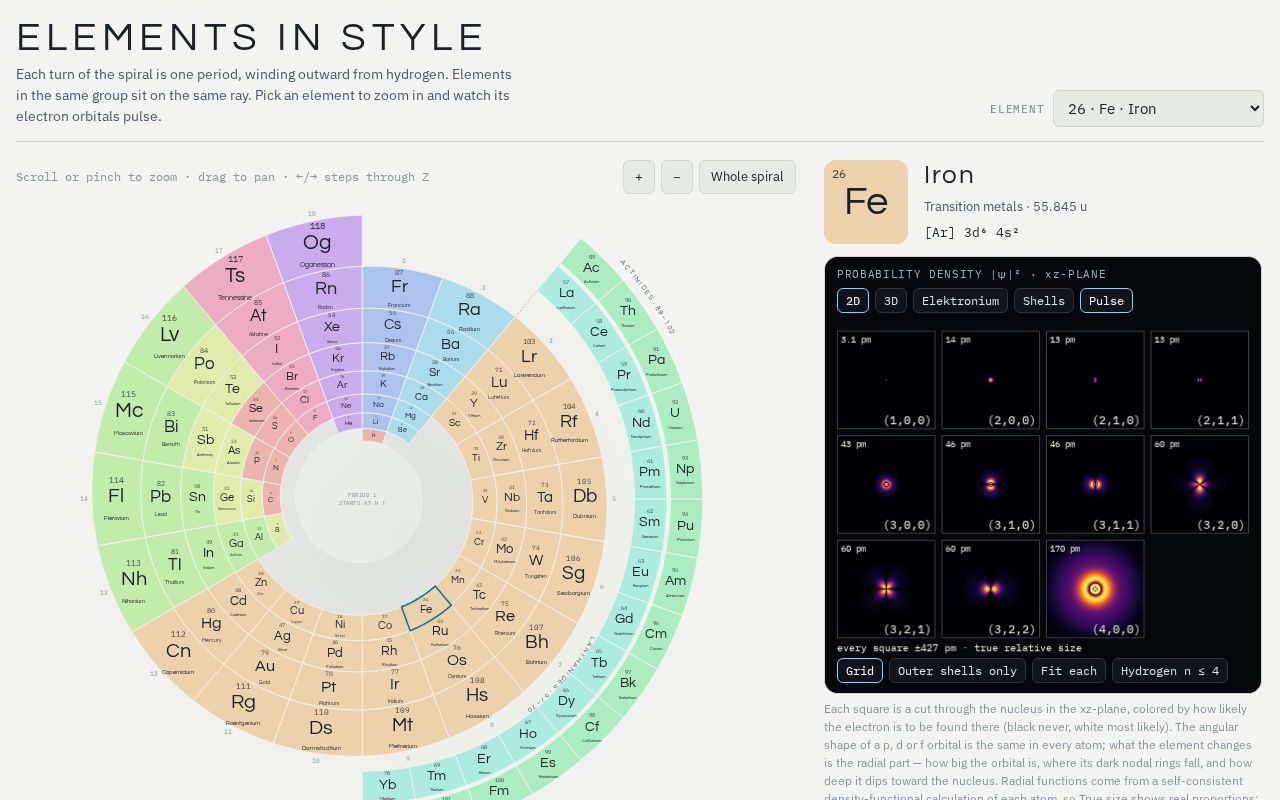Select Hydrogen n ≤ 4 option
This screenshot has width=1280, height=800.
click(x=1170, y=671)
